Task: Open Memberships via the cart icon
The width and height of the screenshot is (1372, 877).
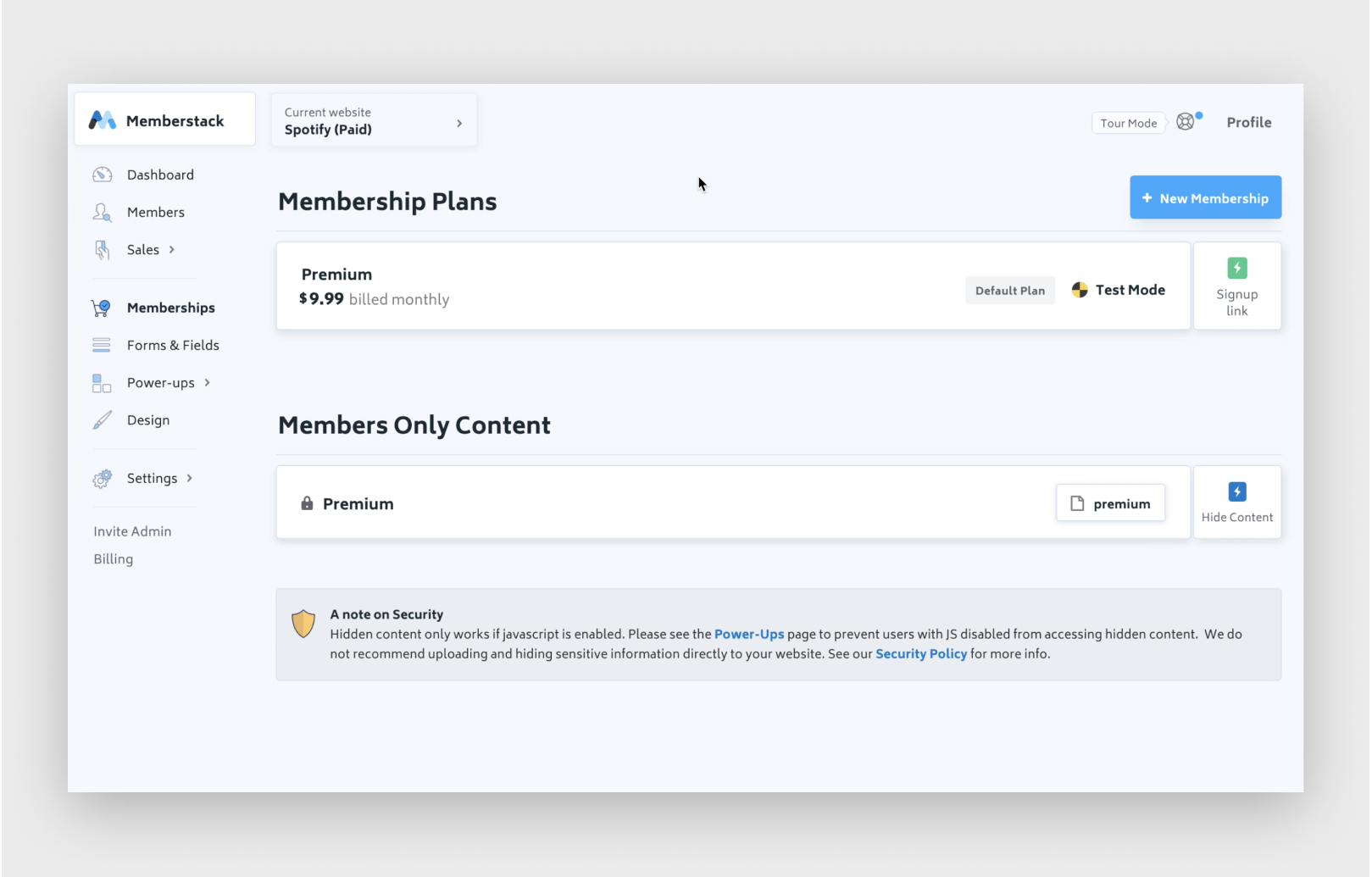Action: (x=101, y=308)
